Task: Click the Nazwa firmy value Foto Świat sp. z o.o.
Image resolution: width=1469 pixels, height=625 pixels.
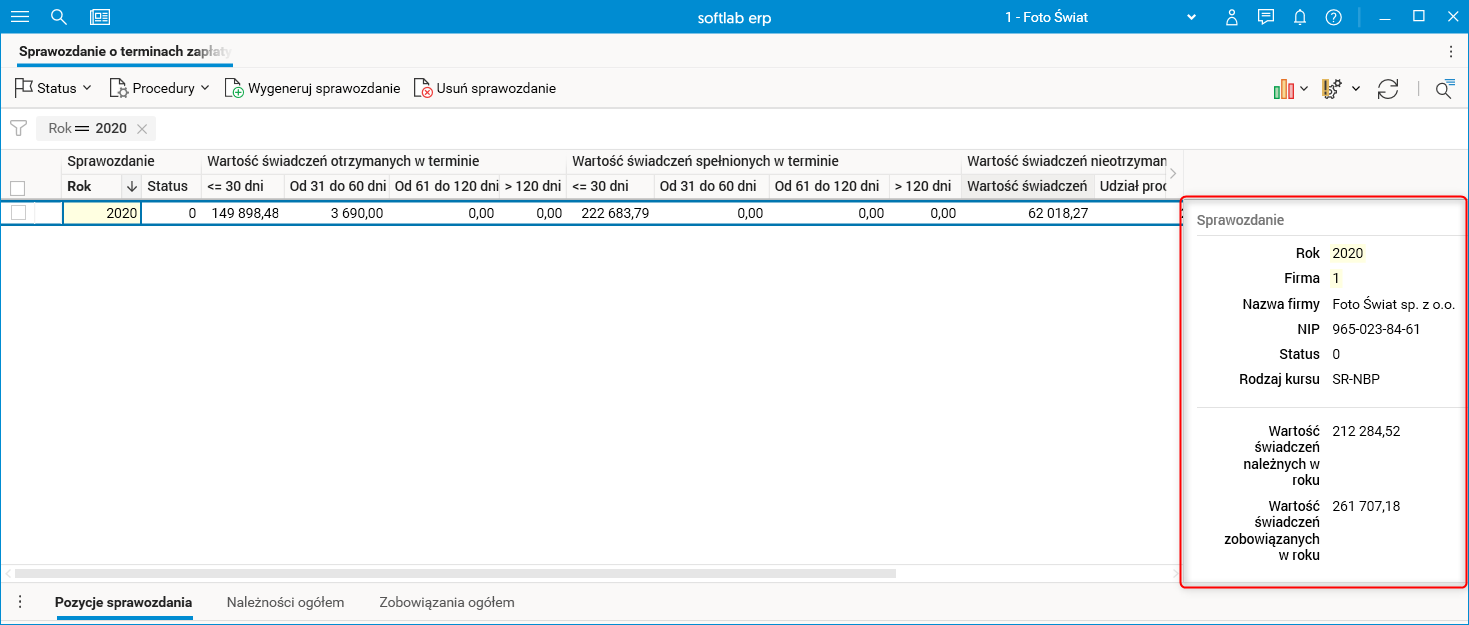Action: (x=1394, y=304)
